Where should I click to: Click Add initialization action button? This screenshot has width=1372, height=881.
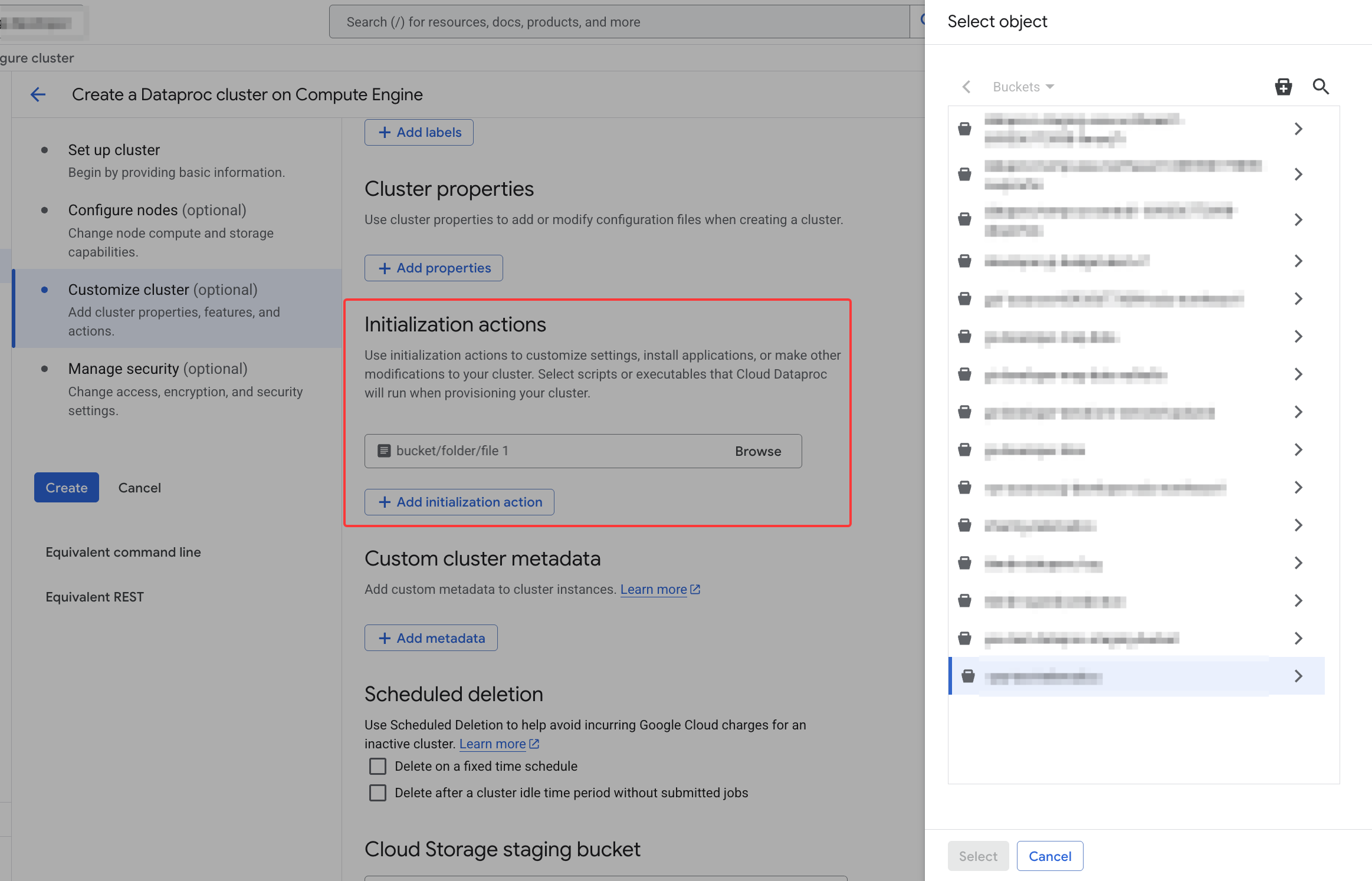tap(459, 502)
